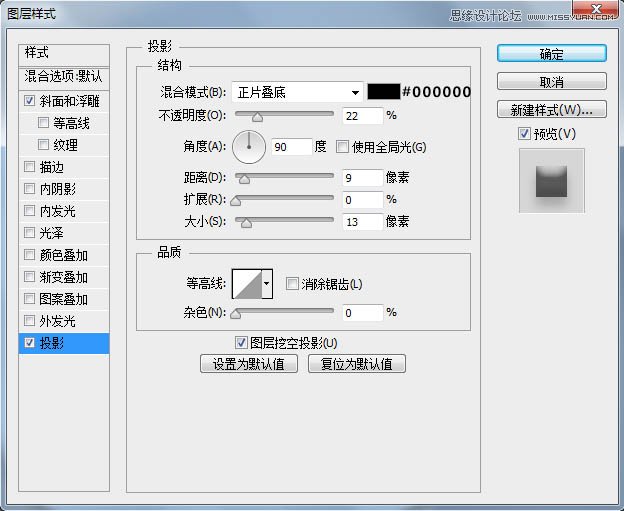Click 设置为默认值 button
Image resolution: width=624 pixels, height=511 pixels.
point(249,364)
